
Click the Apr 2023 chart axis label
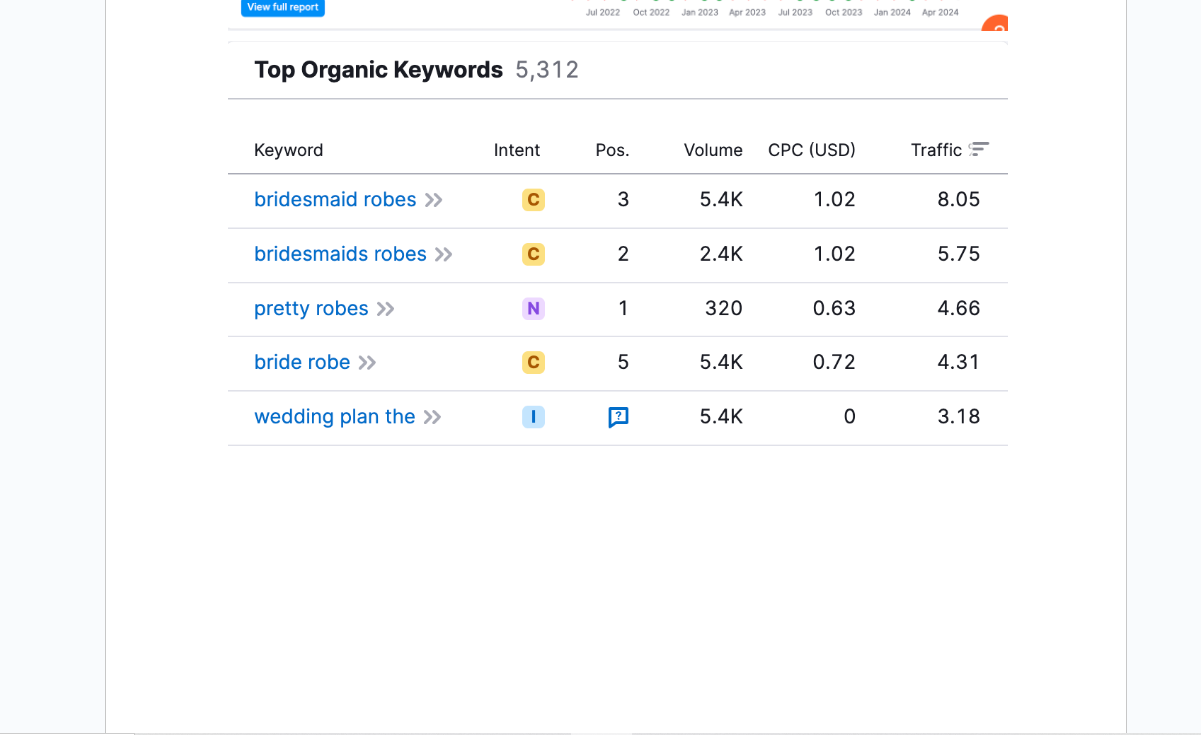[x=747, y=13]
